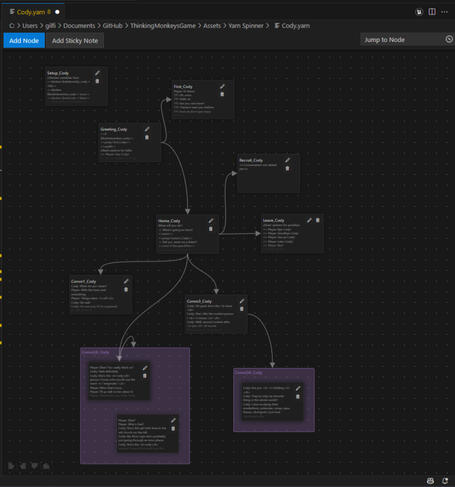Click the Add Node button
The height and width of the screenshot is (487, 455).
24,40
